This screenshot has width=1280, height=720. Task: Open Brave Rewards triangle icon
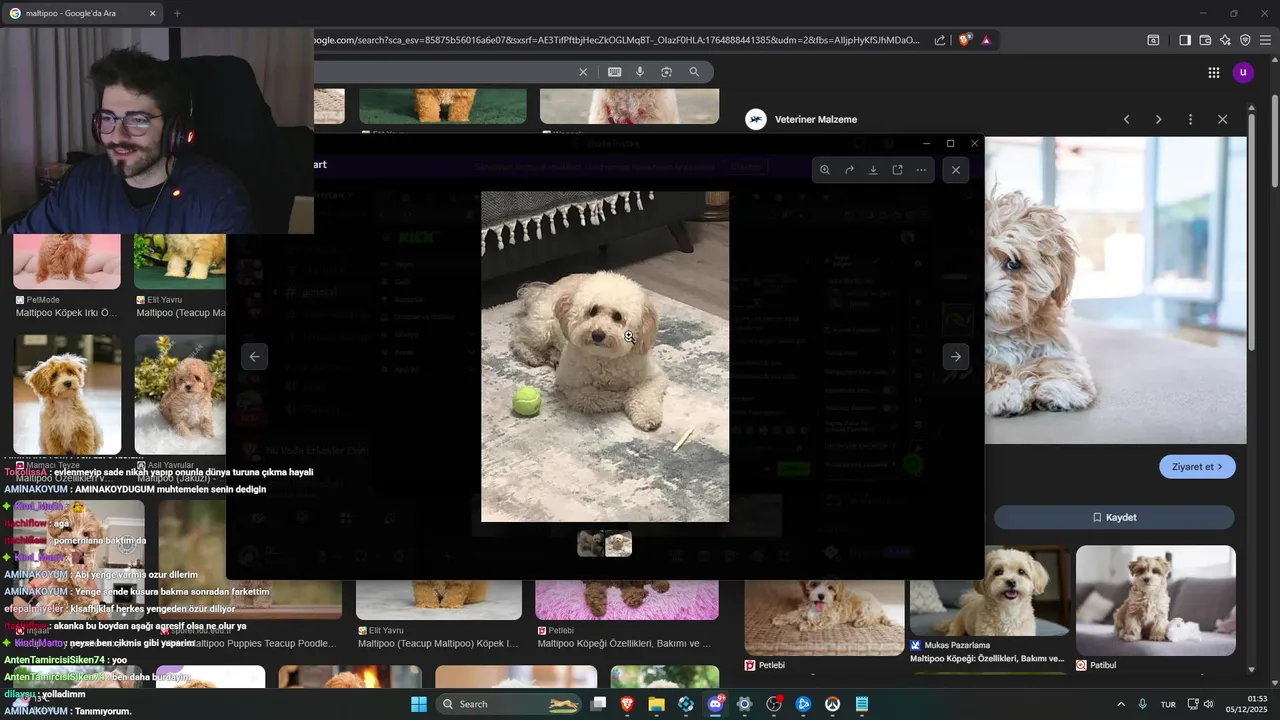coord(986,40)
